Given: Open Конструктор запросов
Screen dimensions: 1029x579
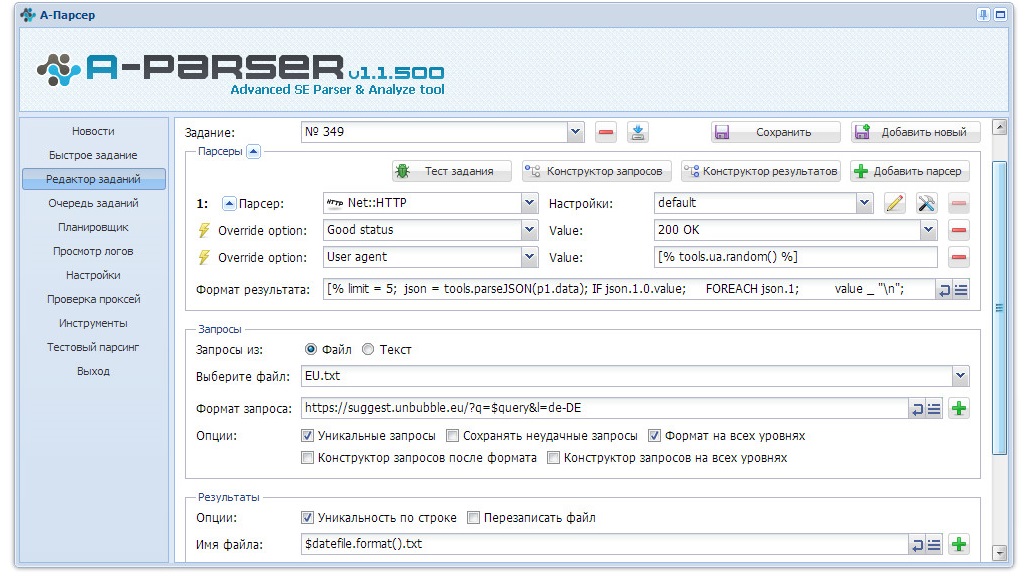Looking at the screenshot, I should point(597,171).
